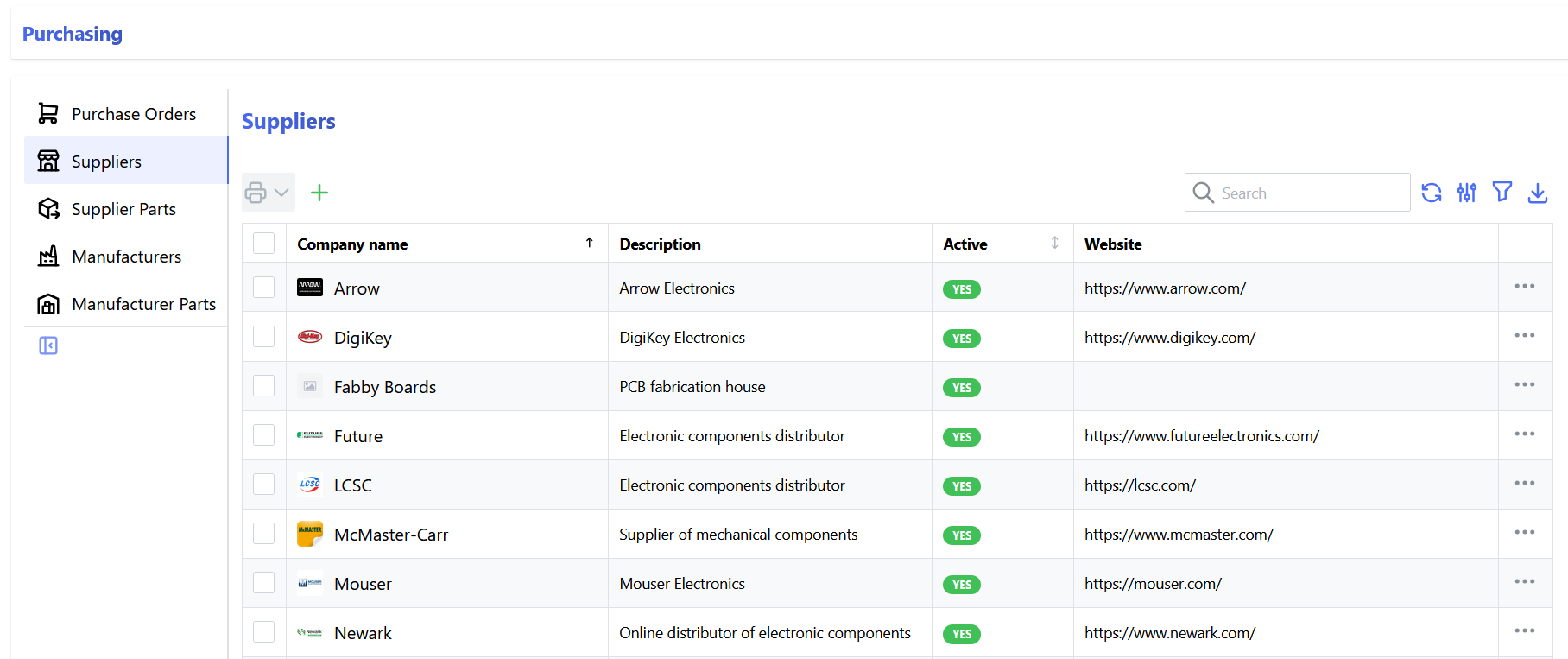Click the green plus add supplier icon

(x=319, y=193)
